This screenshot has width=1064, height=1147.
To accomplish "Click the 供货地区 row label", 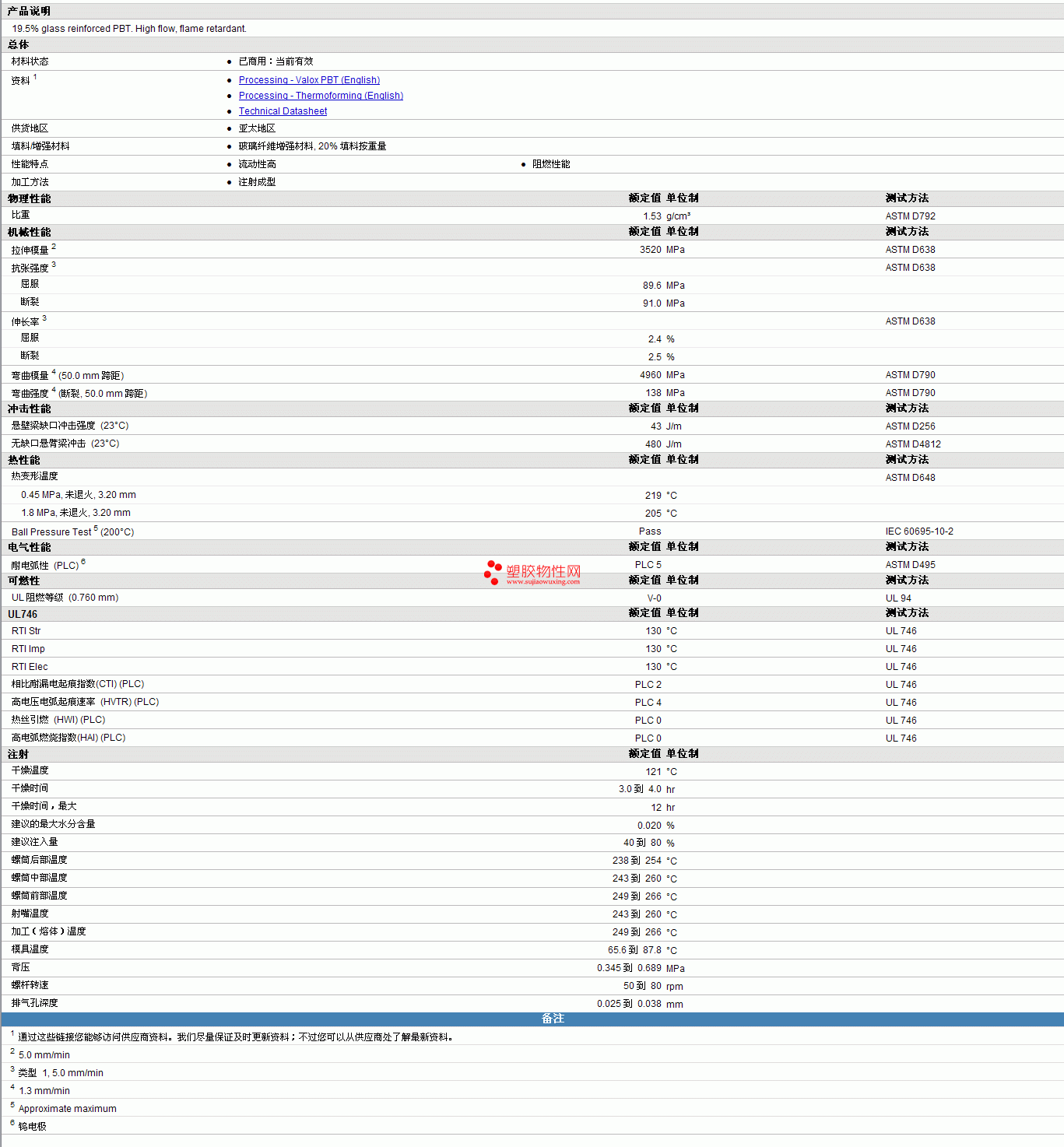I will click(x=30, y=128).
